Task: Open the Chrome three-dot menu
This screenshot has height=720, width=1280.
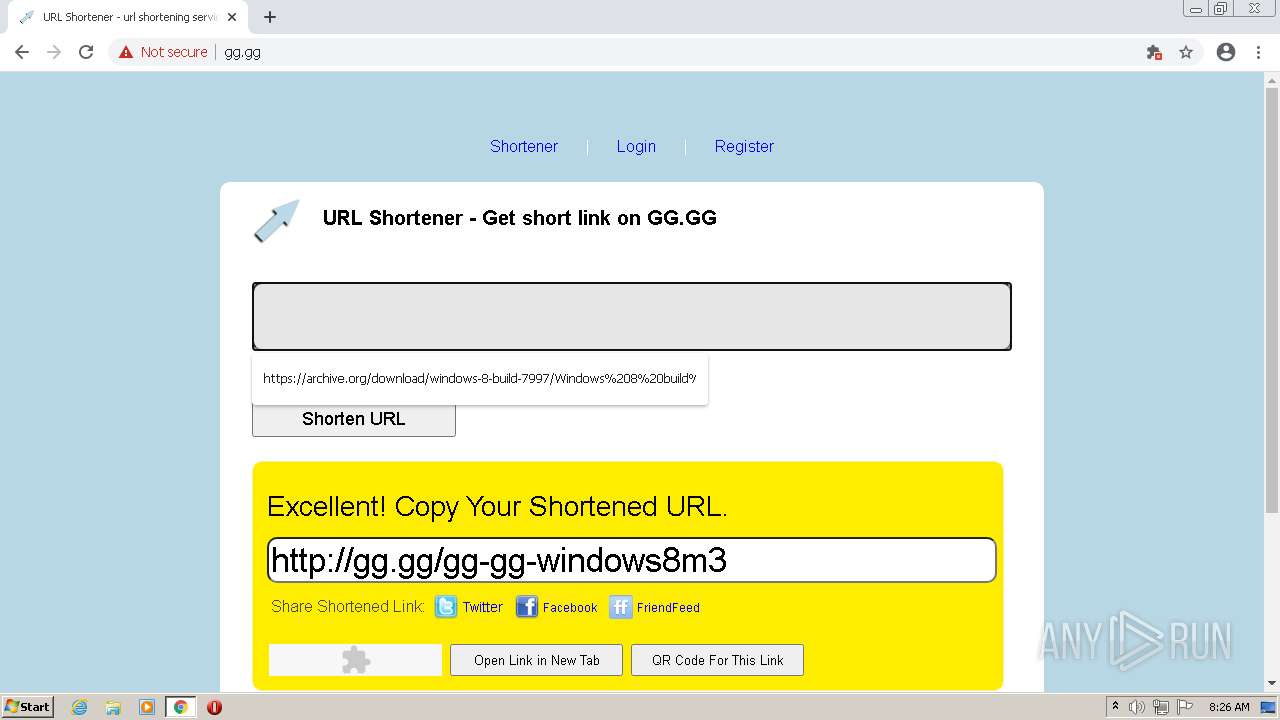Action: point(1258,52)
